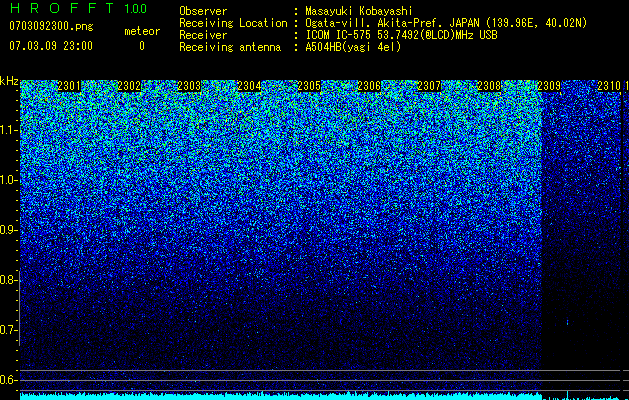
Task: Click the 2303 time marker
Action: pyautogui.click(x=189, y=86)
